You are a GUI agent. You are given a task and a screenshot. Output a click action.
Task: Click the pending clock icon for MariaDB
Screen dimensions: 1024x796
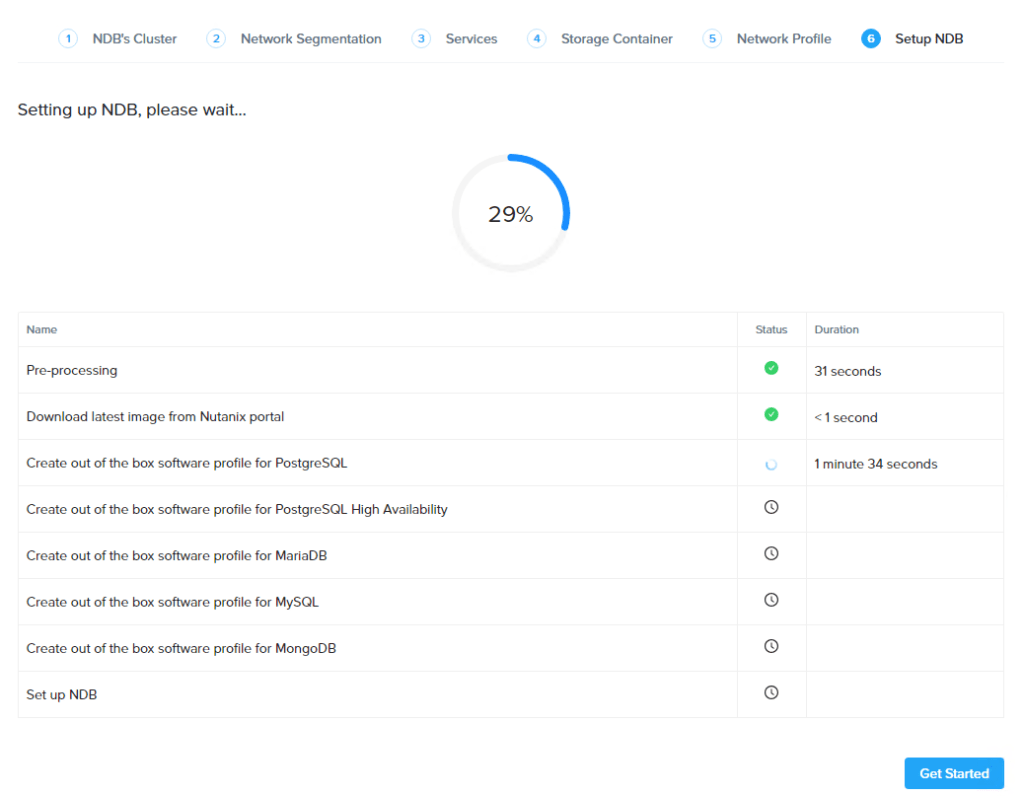coord(771,553)
